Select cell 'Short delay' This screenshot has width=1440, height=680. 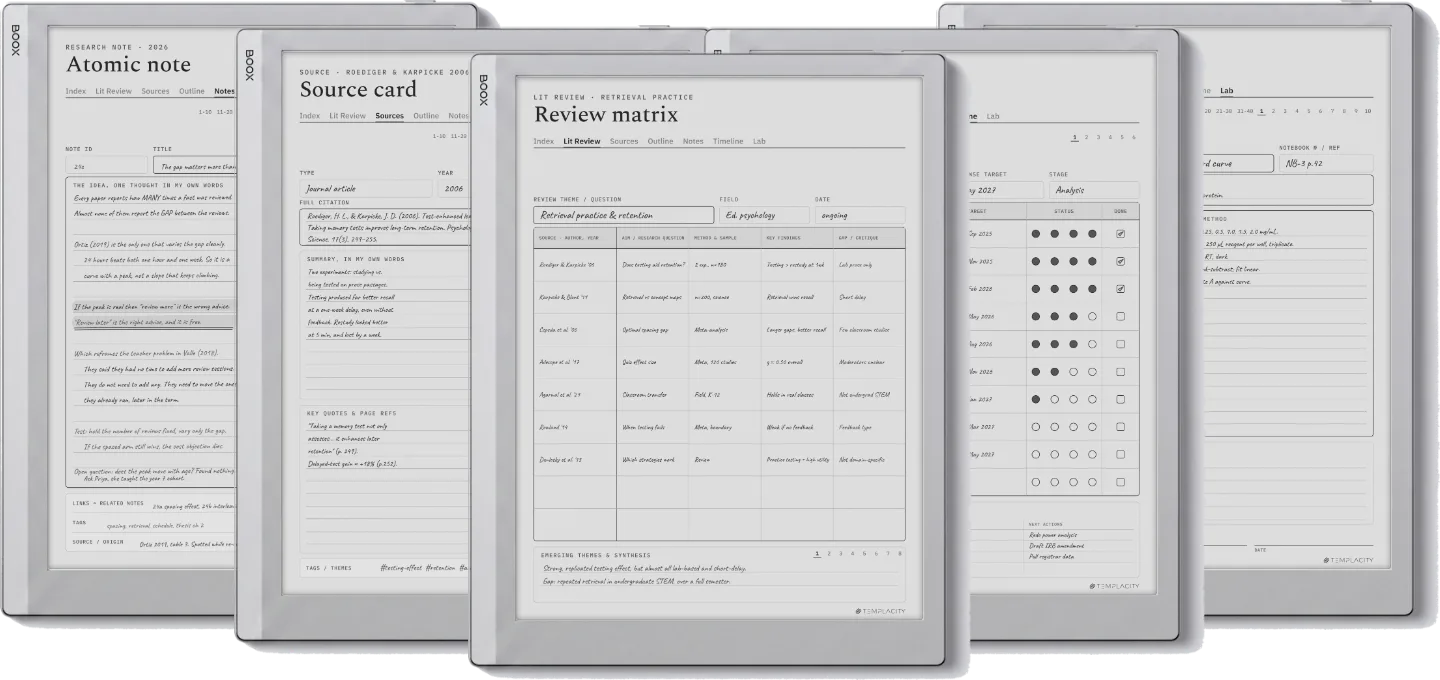pyautogui.click(x=869, y=297)
